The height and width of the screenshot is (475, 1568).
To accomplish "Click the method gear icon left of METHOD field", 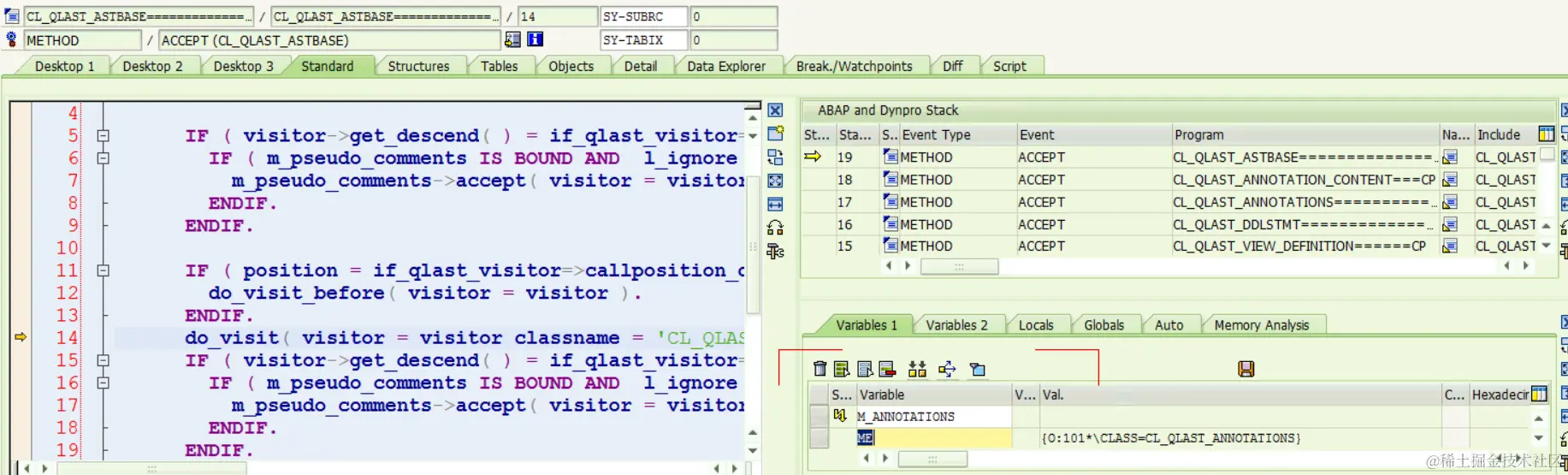I will coord(11,39).
